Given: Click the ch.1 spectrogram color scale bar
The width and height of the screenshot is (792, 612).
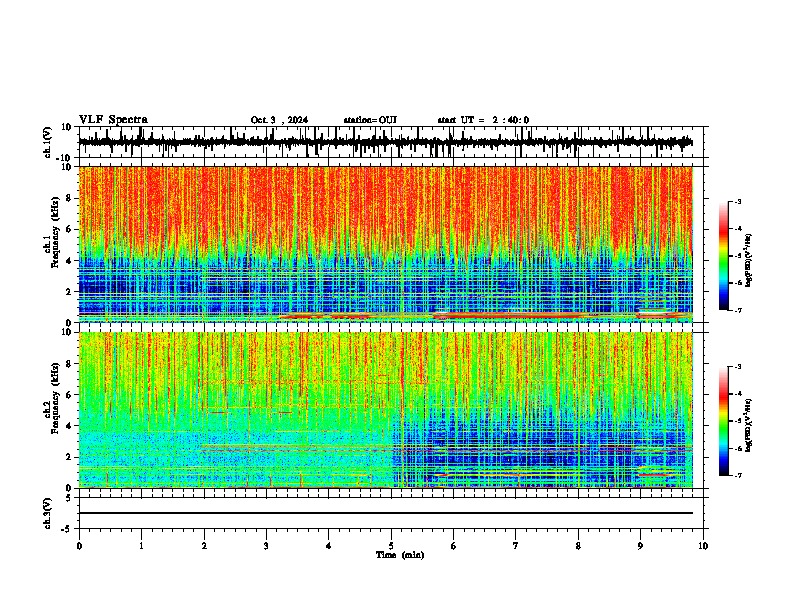Looking at the screenshot, I should point(724,256).
